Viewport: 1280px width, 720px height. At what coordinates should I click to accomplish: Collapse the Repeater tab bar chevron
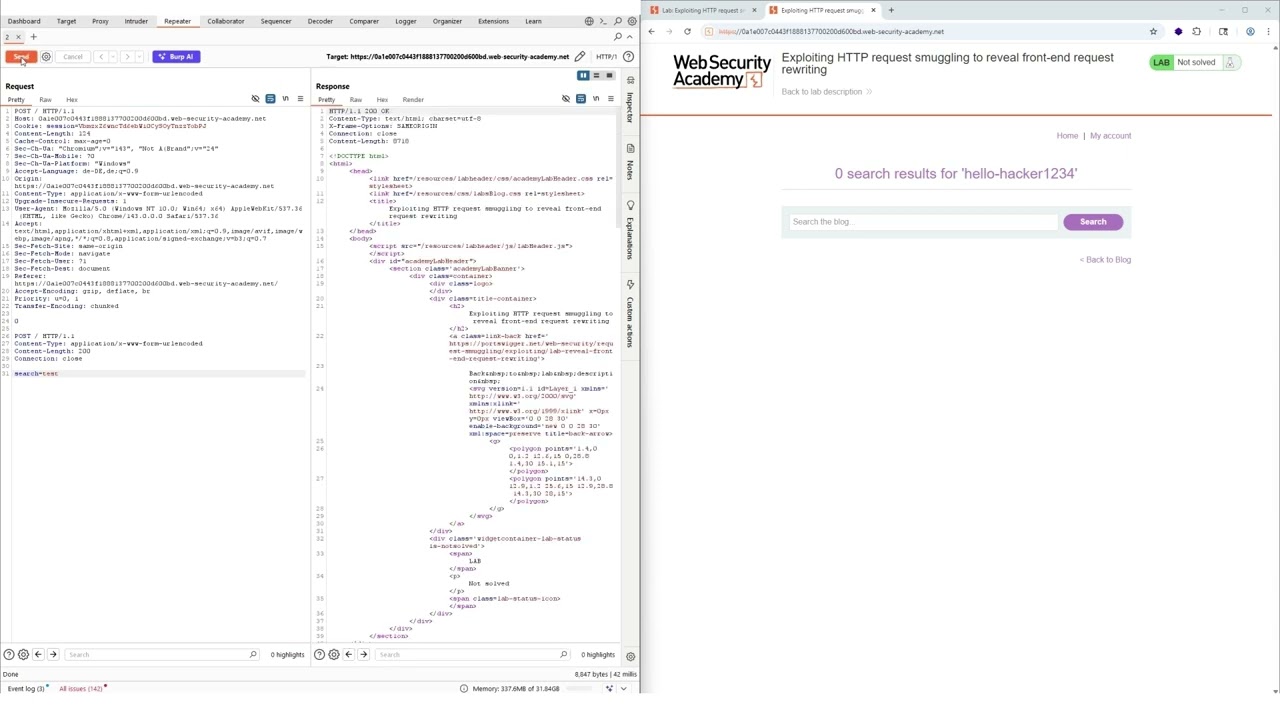630,37
